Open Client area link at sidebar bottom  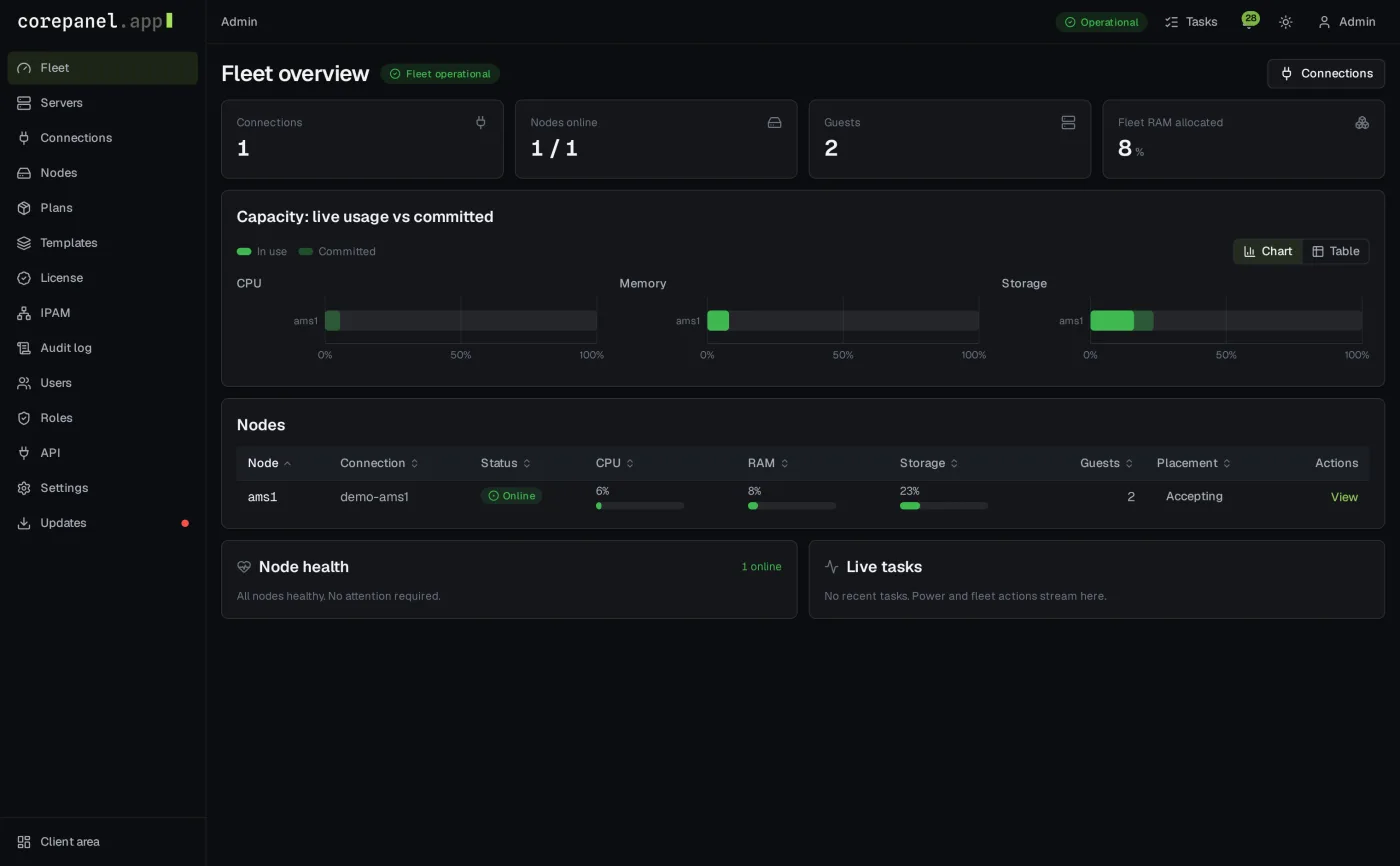coord(102,842)
